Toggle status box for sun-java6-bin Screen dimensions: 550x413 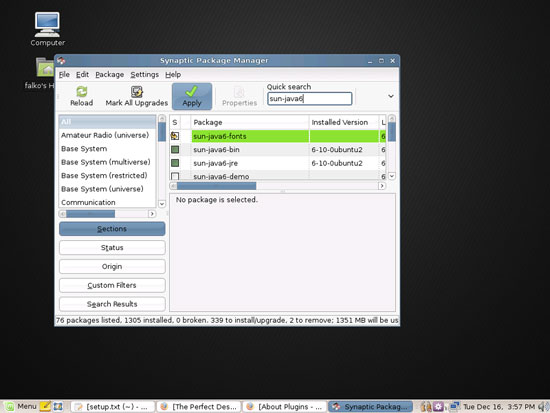tap(175, 149)
